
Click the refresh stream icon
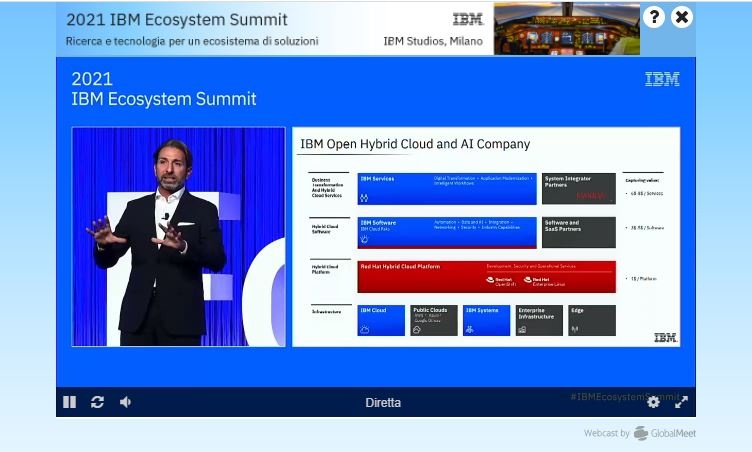click(x=97, y=402)
